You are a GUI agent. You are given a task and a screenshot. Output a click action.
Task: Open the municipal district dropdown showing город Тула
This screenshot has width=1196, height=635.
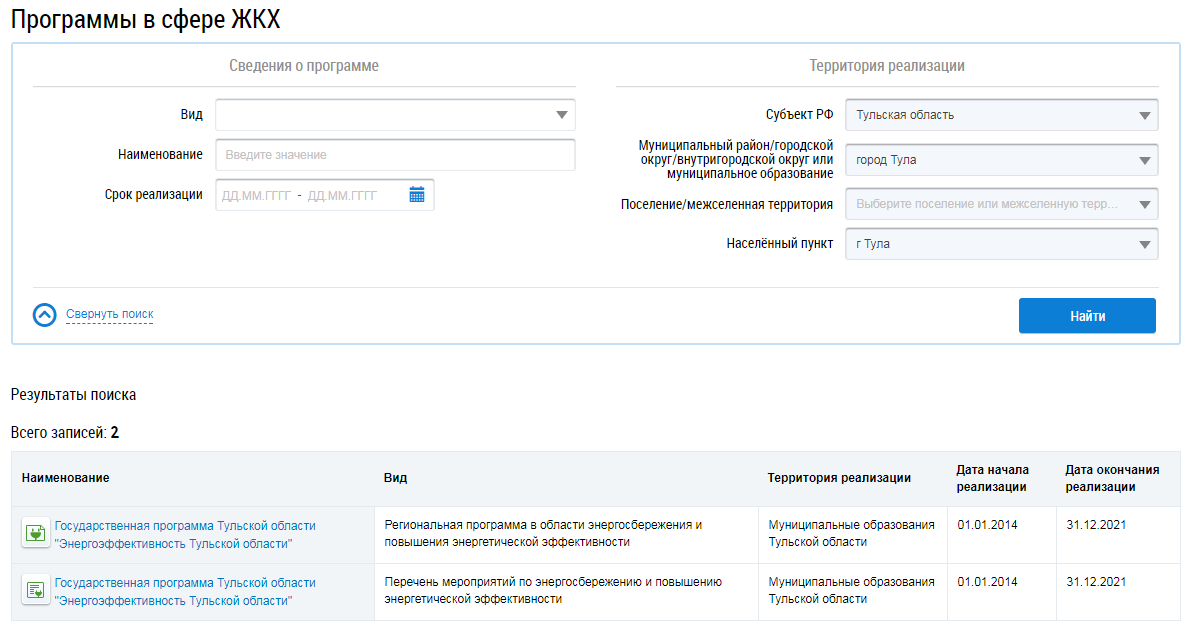1001,160
